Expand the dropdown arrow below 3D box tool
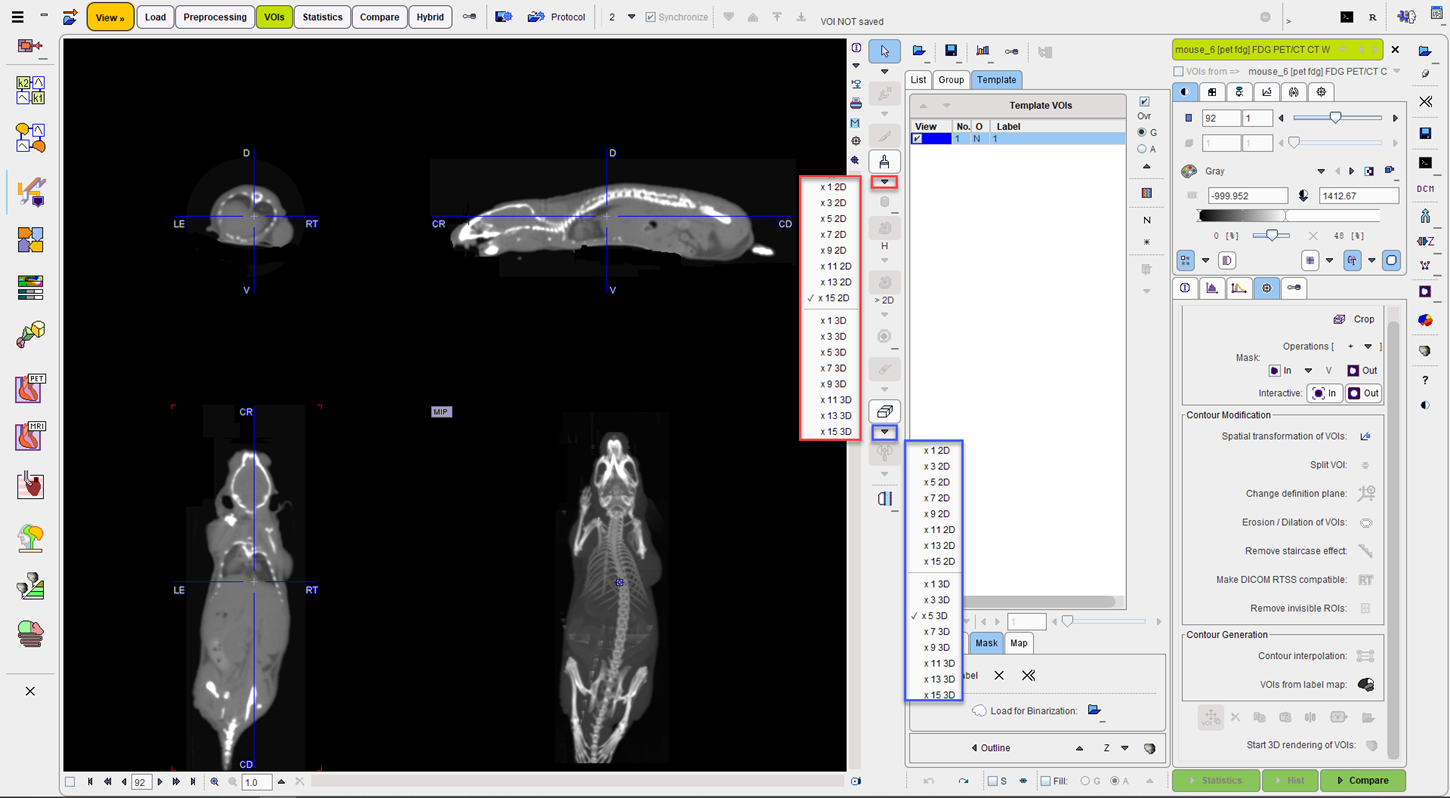Screen dimensions: 1450x798 pos(884,432)
